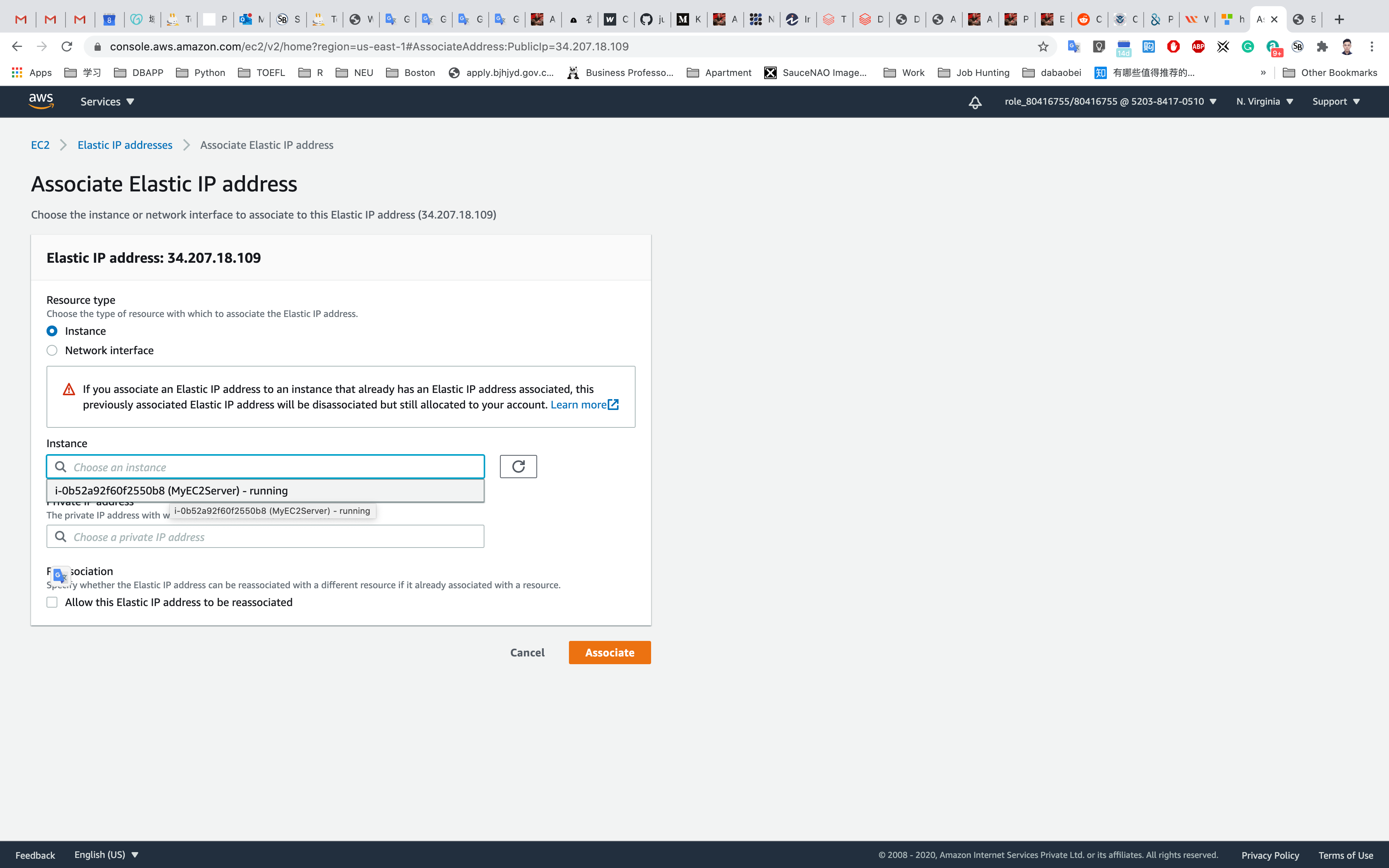Select the Instance radio button
The image size is (1389, 868).
[52, 331]
